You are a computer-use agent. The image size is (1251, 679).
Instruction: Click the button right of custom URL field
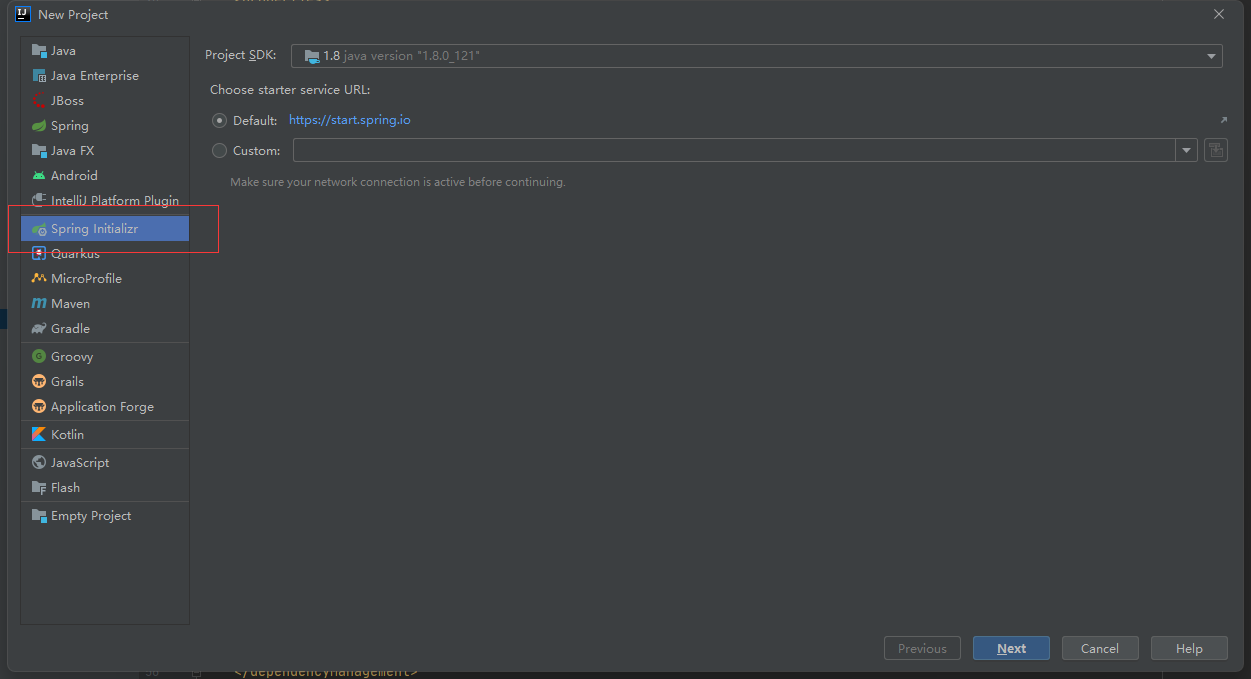[1216, 150]
